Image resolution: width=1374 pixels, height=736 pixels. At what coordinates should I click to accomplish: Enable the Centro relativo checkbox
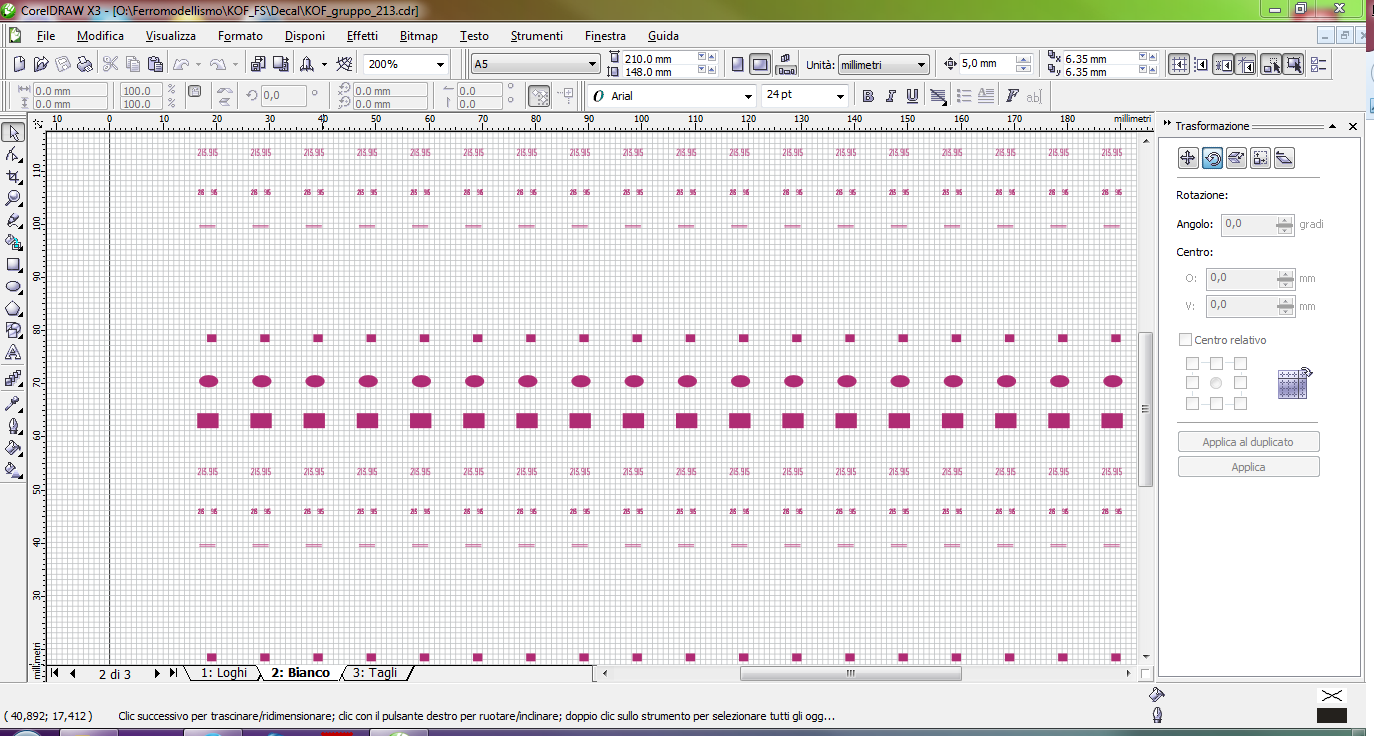[1186, 340]
